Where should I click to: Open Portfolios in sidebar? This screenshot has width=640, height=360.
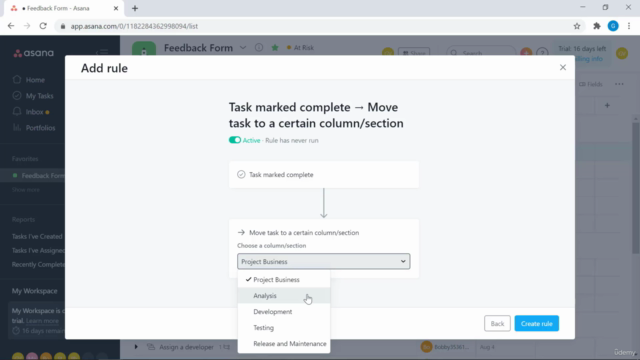tap(34, 128)
